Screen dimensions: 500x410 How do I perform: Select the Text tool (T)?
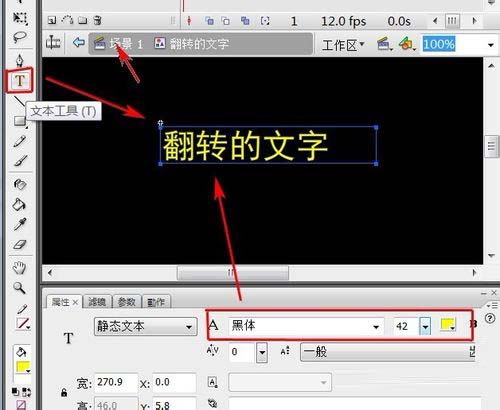tap(20, 80)
